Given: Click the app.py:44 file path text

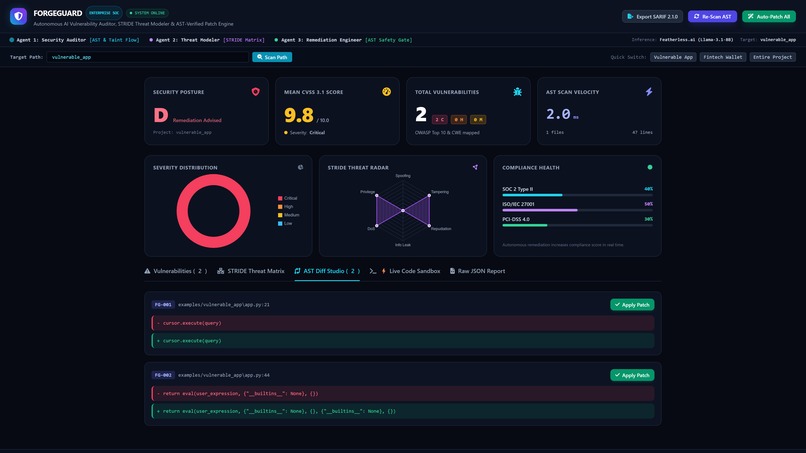Looking at the screenshot, I should point(224,375).
